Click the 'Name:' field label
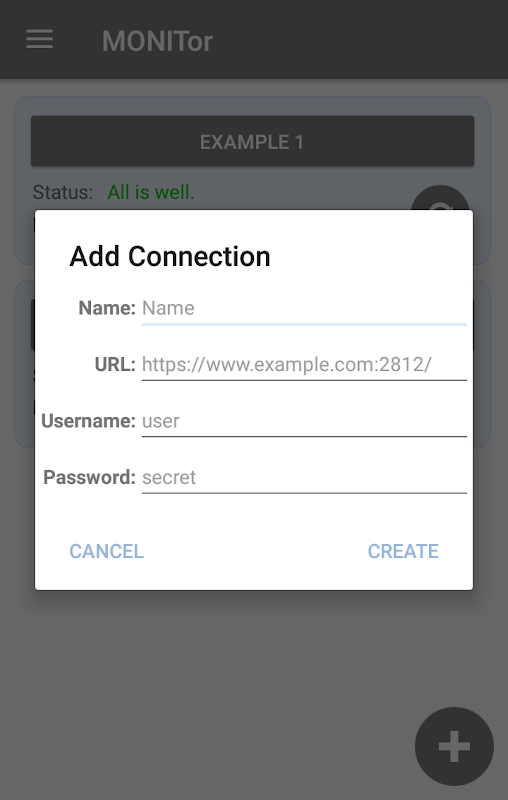 [x=107, y=308]
